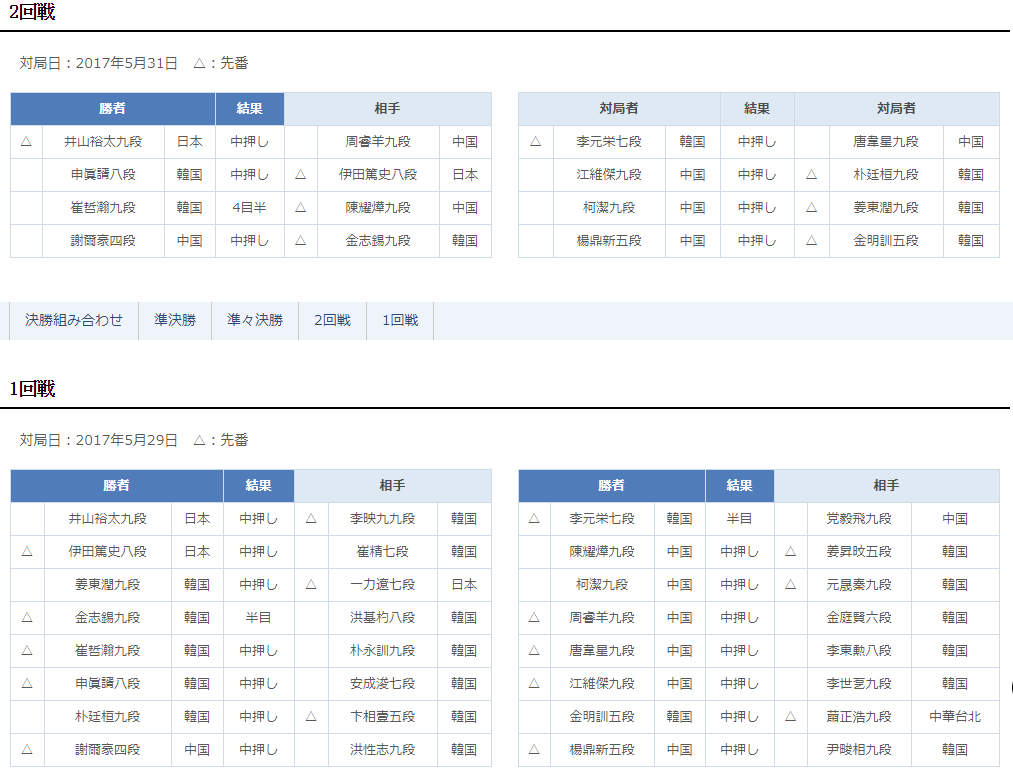Select the 準々決勝 tab
1013x781 pixels.
point(255,320)
